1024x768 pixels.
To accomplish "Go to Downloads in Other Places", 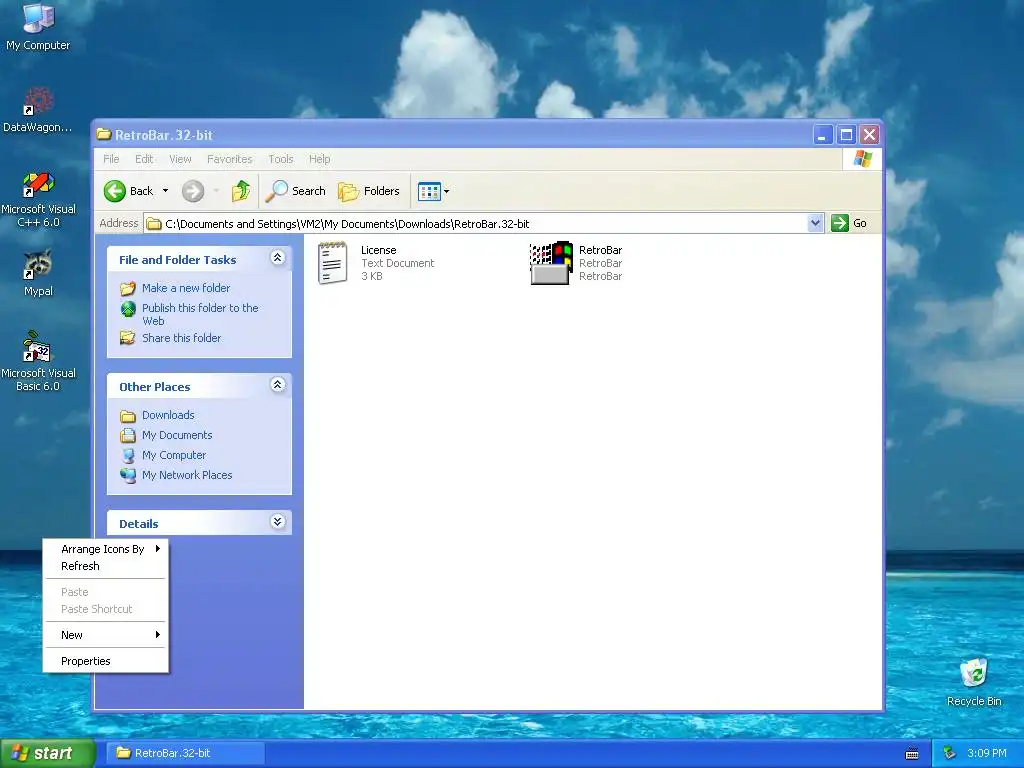I will [x=168, y=415].
